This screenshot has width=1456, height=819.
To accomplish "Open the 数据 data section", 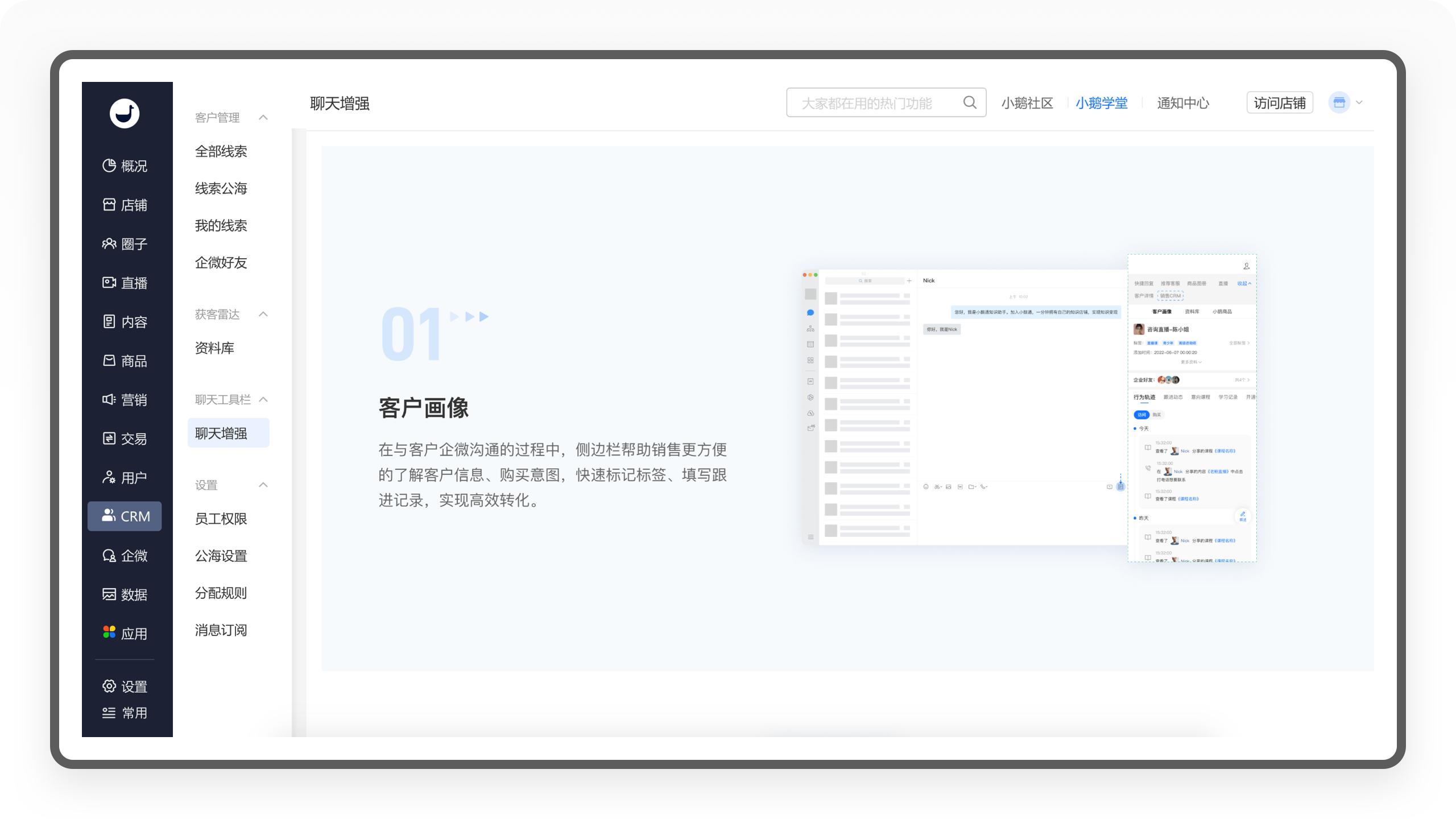I will (x=125, y=594).
